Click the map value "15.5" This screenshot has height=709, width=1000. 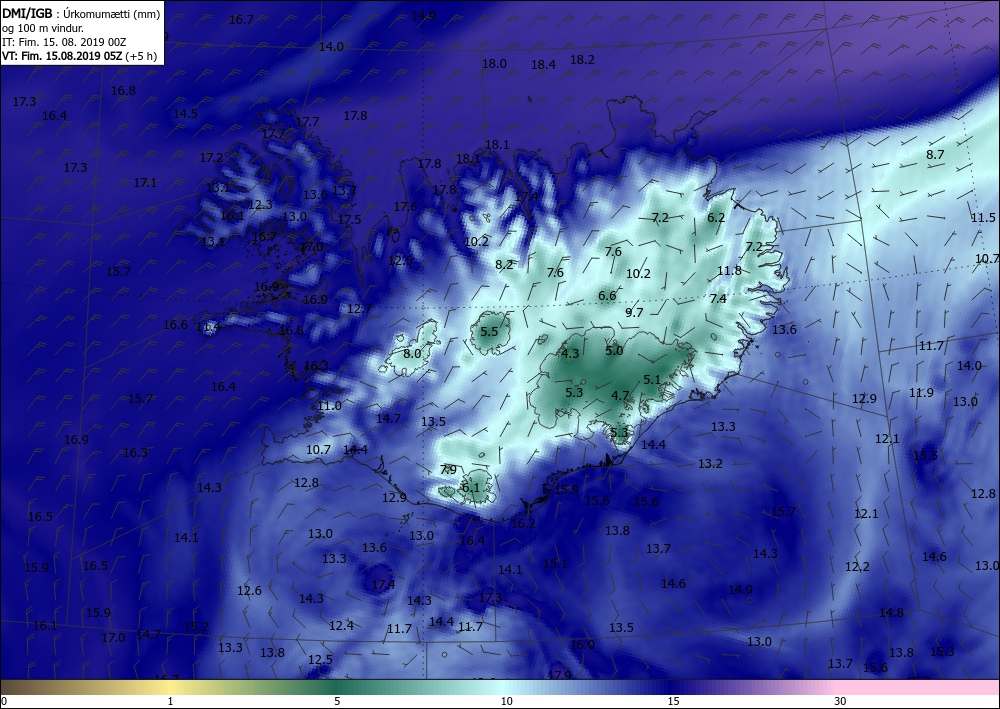click(x=925, y=455)
